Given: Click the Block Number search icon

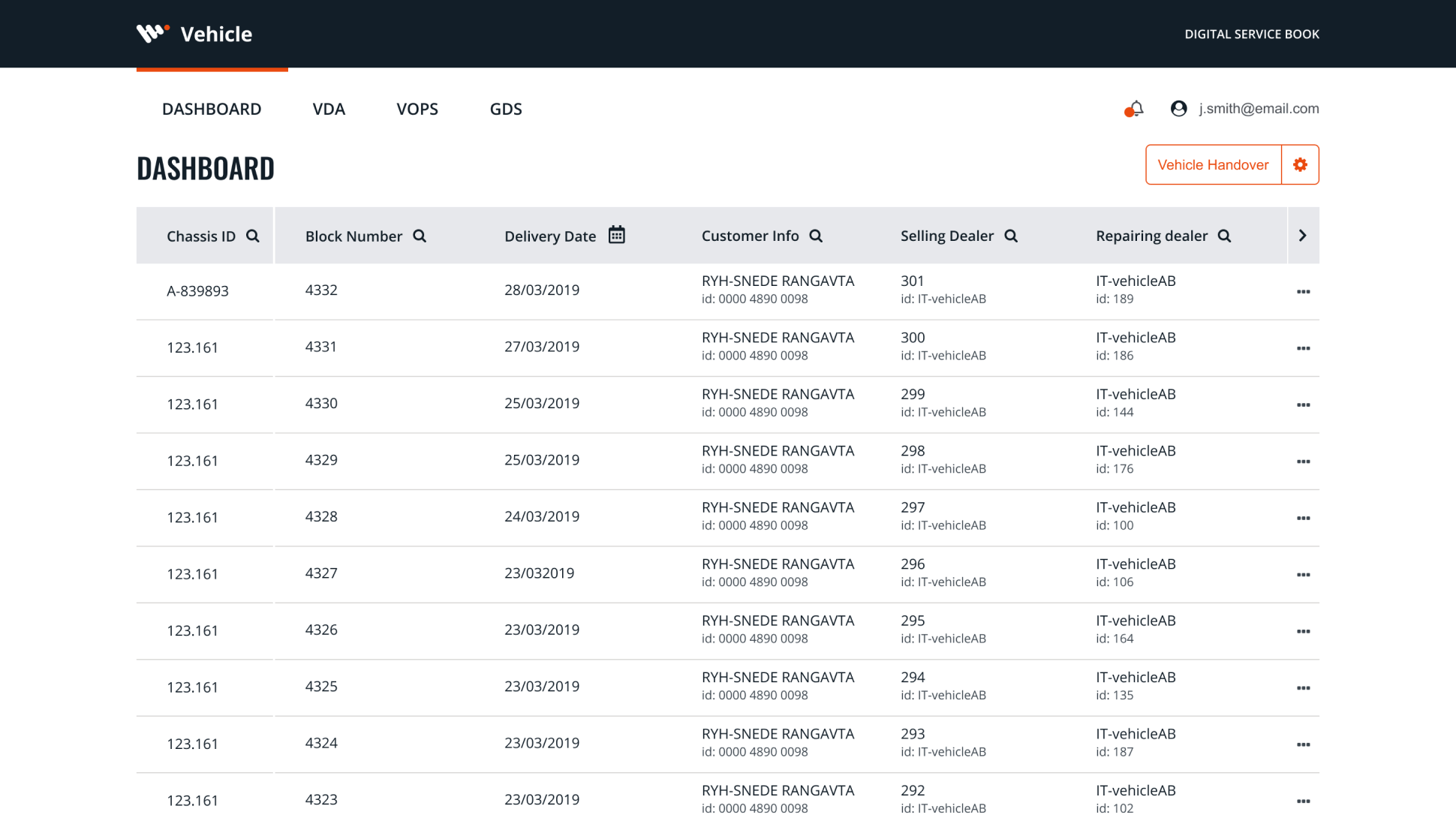Looking at the screenshot, I should click(x=420, y=236).
